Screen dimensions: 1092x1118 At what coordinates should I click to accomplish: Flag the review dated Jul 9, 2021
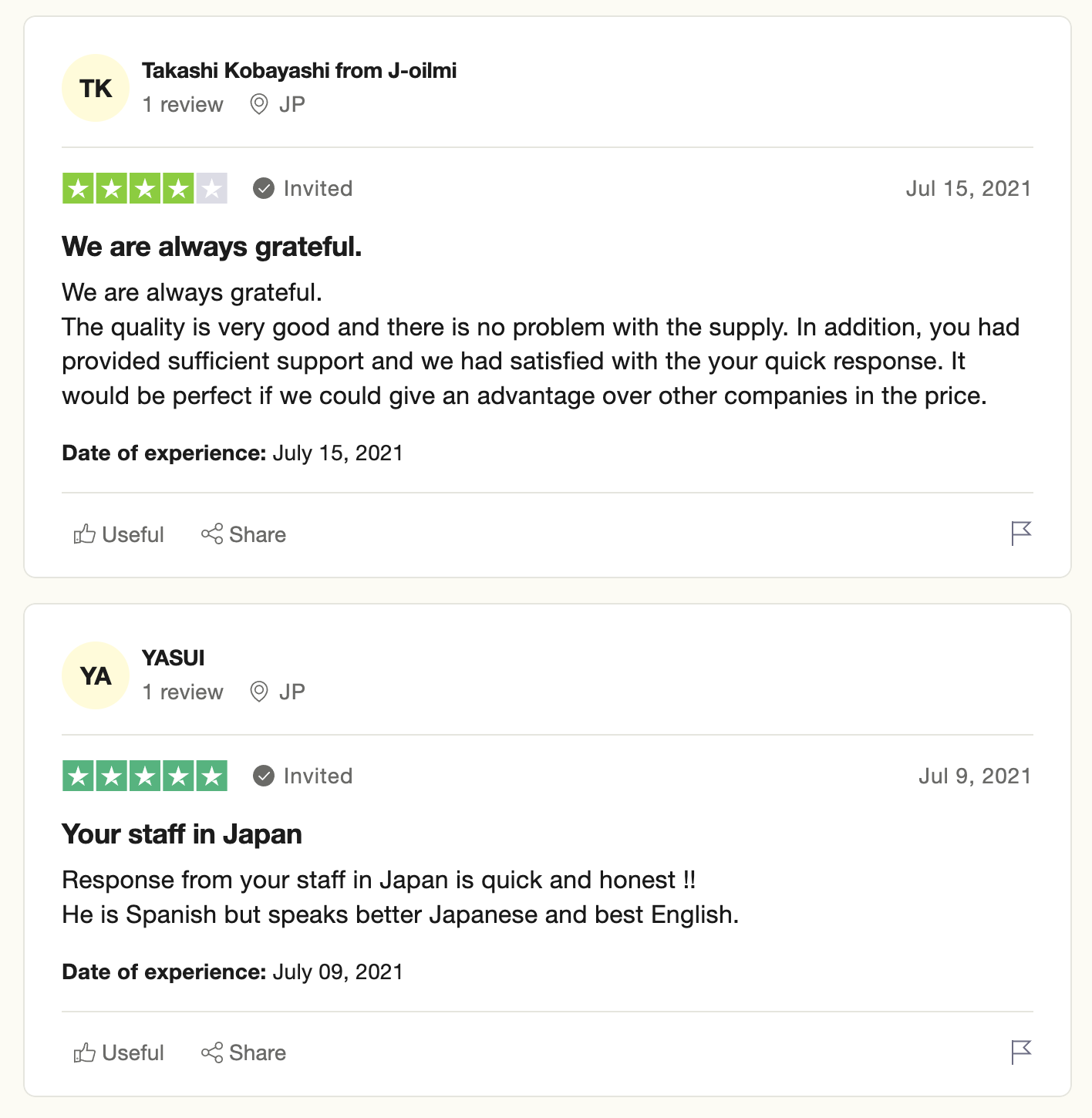1021,1052
